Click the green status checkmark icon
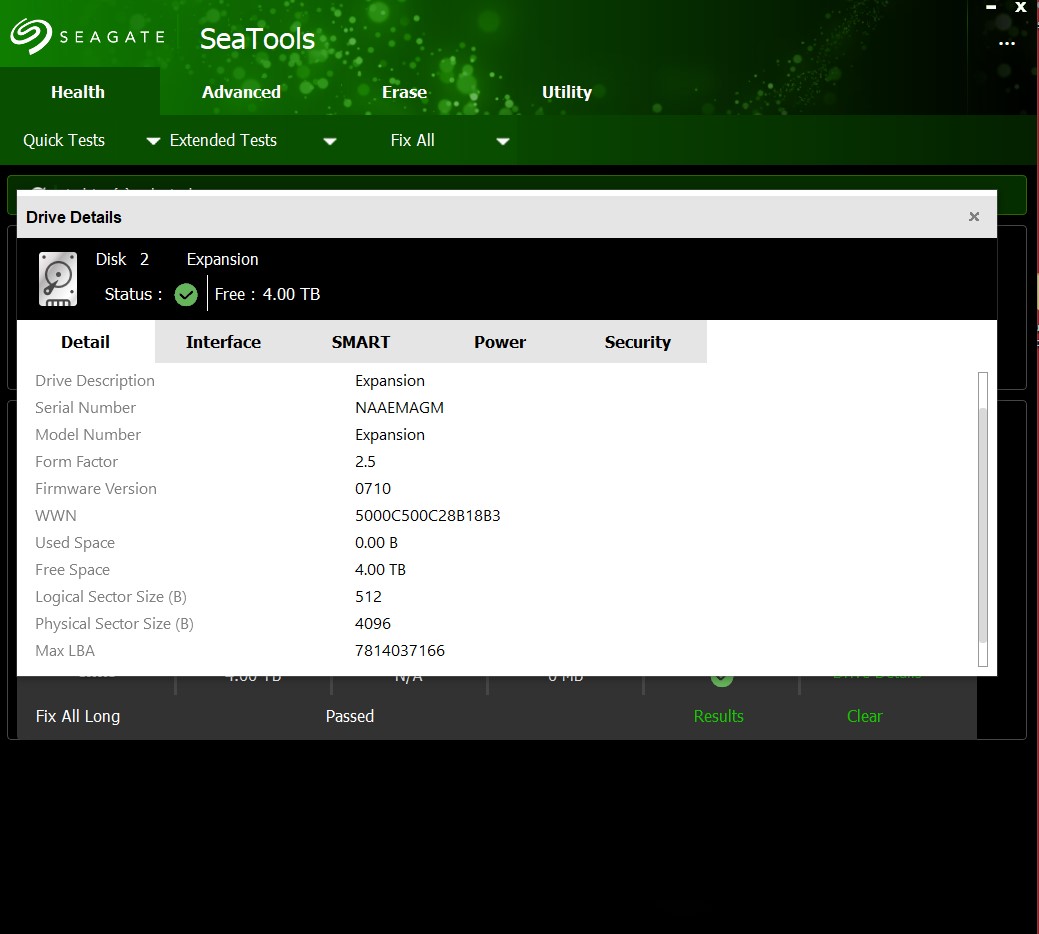Screen dimensions: 1039x934 pyautogui.click(x=186, y=294)
